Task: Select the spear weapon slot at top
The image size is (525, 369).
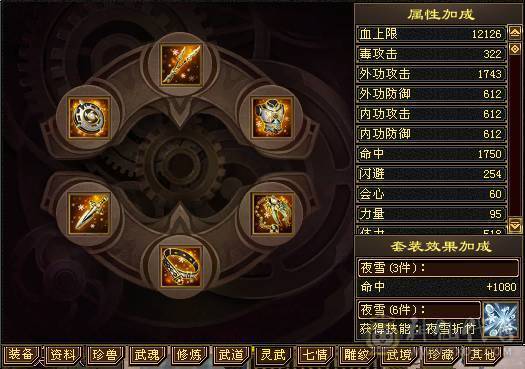Action: point(181,65)
